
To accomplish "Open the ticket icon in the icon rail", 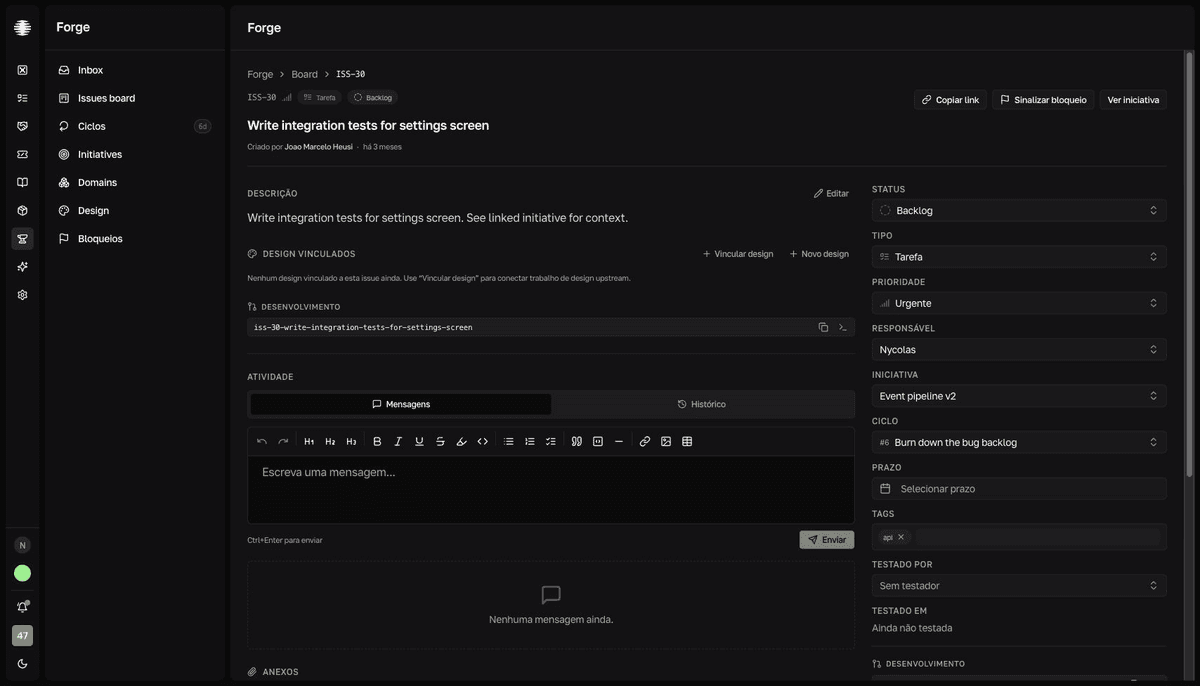I will coord(22,154).
